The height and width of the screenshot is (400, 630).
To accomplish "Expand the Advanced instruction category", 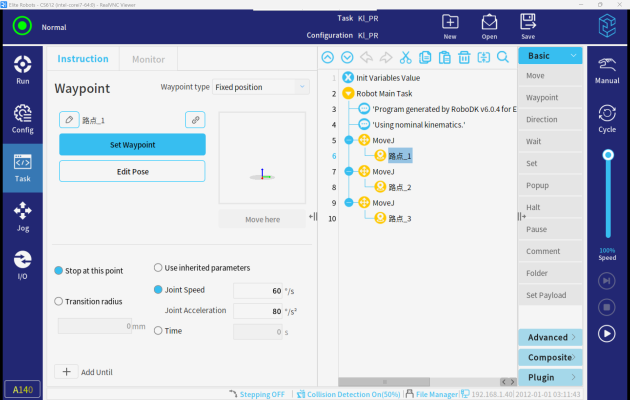I will point(550,337).
